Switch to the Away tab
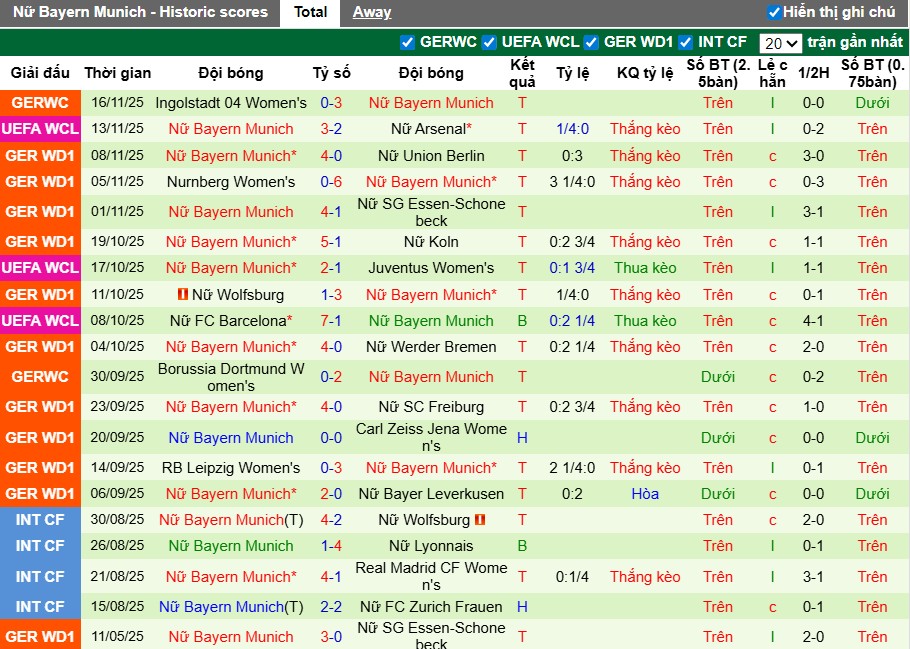 (x=371, y=12)
